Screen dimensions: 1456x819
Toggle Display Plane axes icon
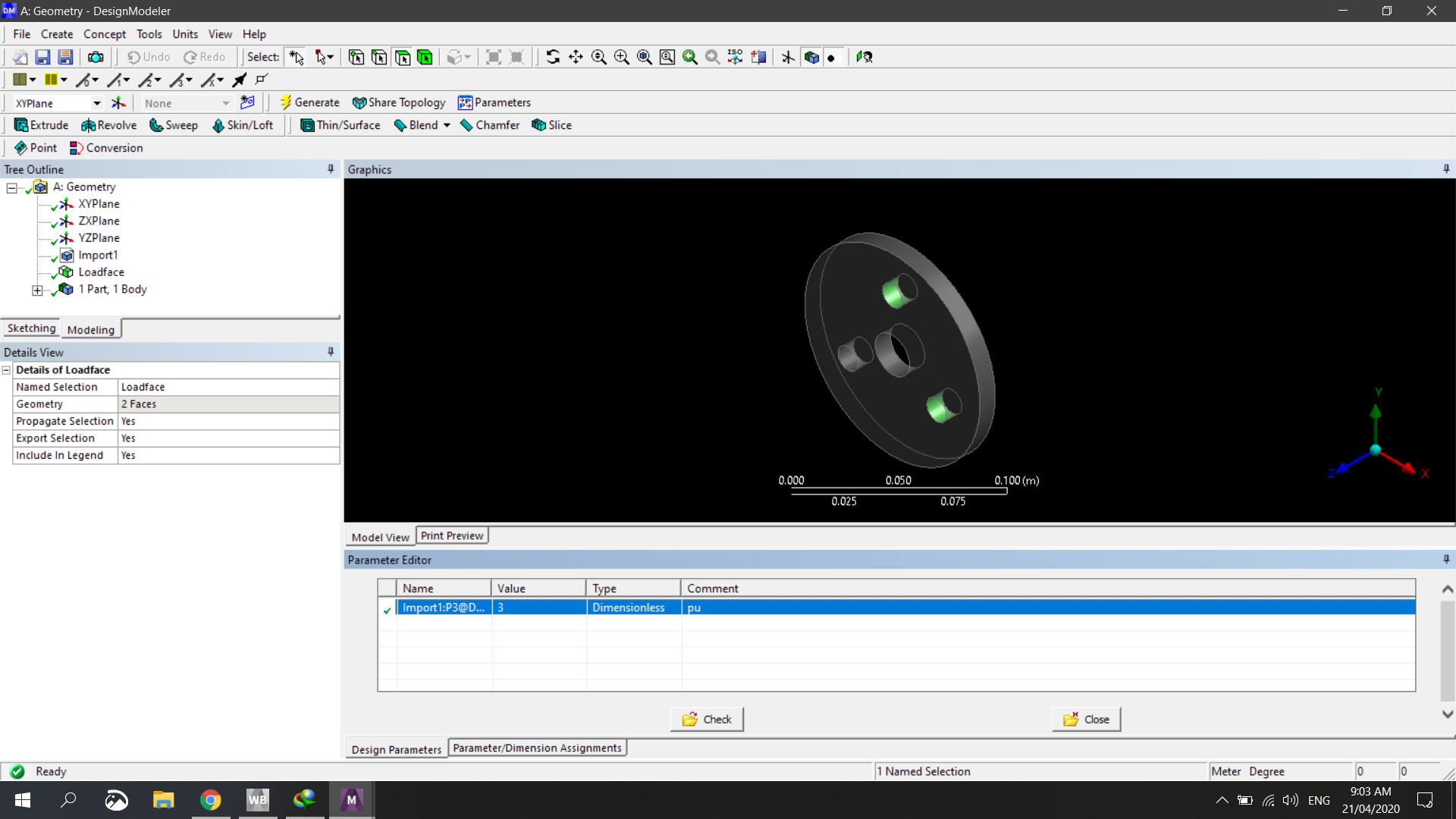(x=788, y=57)
